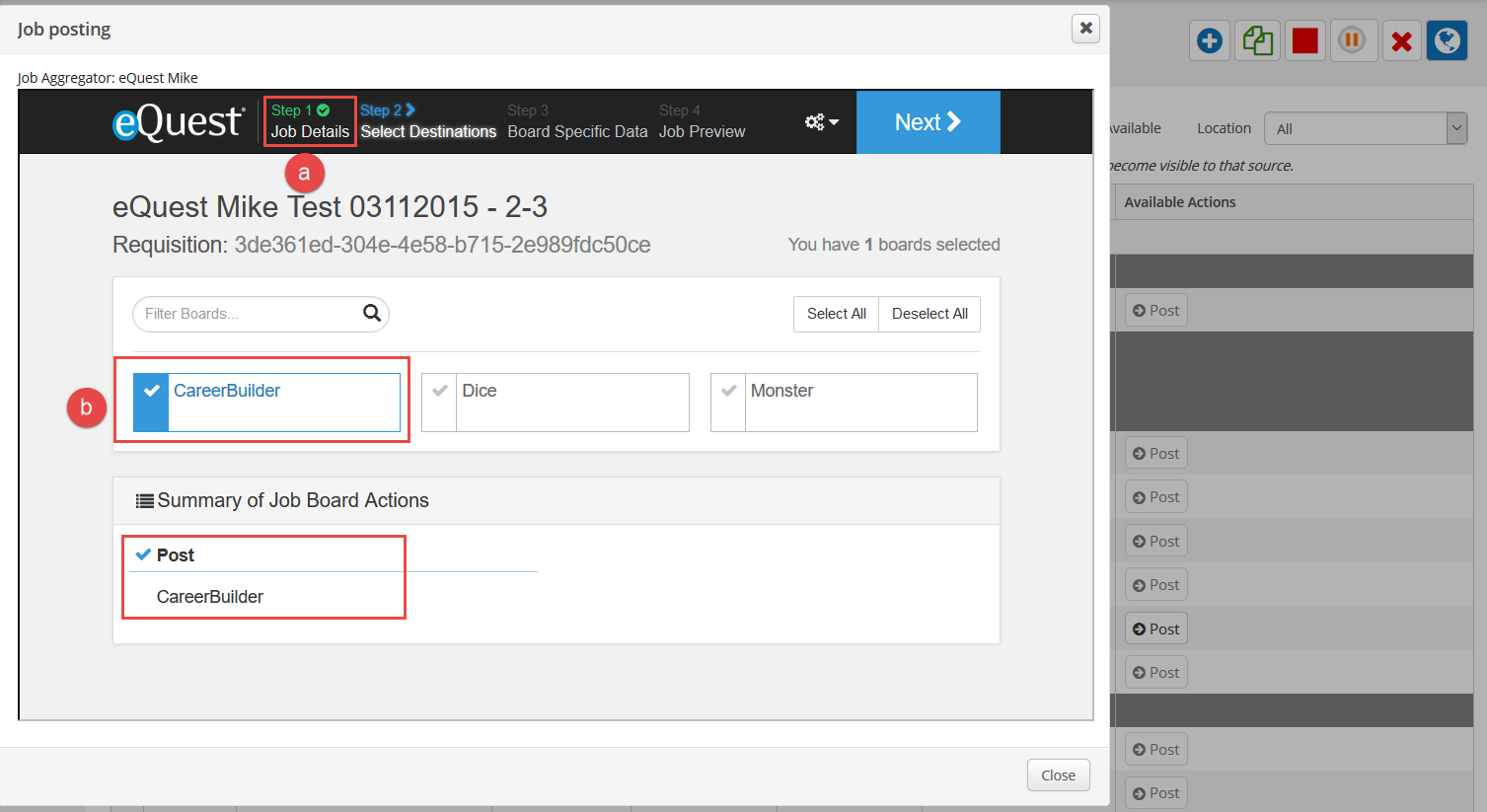Viewport: 1487px width, 812px height.
Task: Go to Step 1 Job Details
Action: pyautogui.click(x=310, y=121)
